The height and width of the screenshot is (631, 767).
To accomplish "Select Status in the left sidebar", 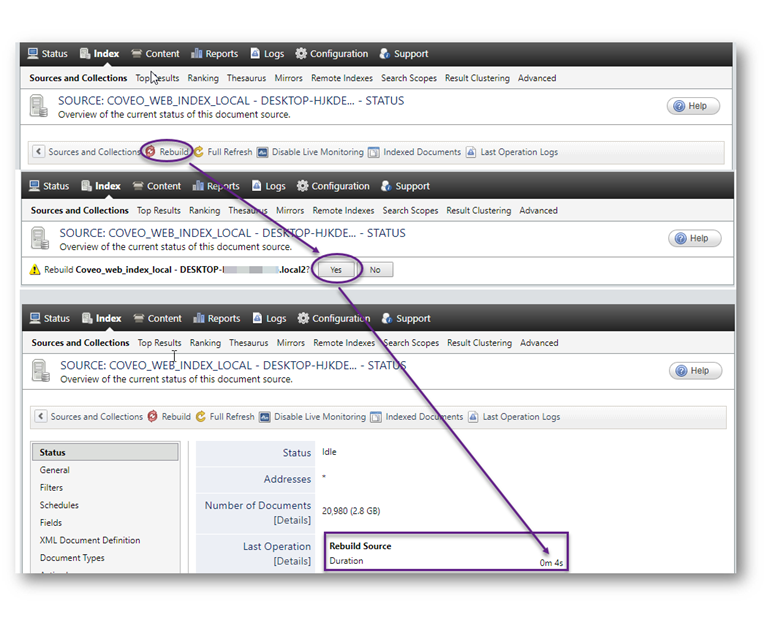I will (105, 452).
